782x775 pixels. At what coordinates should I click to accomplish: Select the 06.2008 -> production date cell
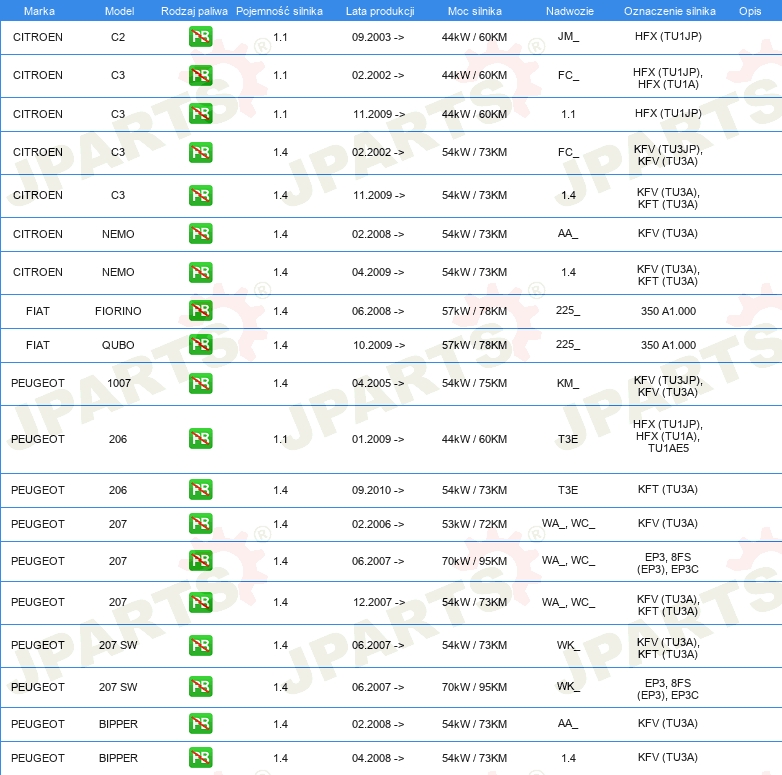tap(378, 311)
